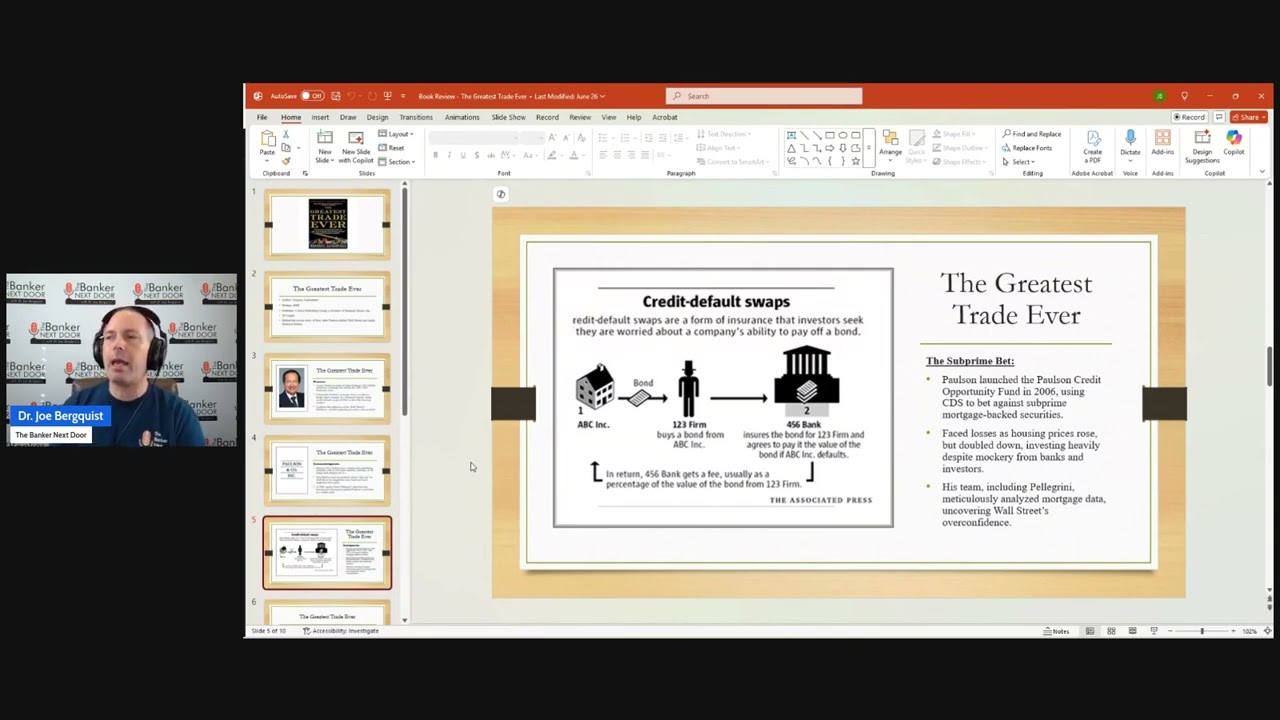Apply Underline formatting

click(462, 155)
